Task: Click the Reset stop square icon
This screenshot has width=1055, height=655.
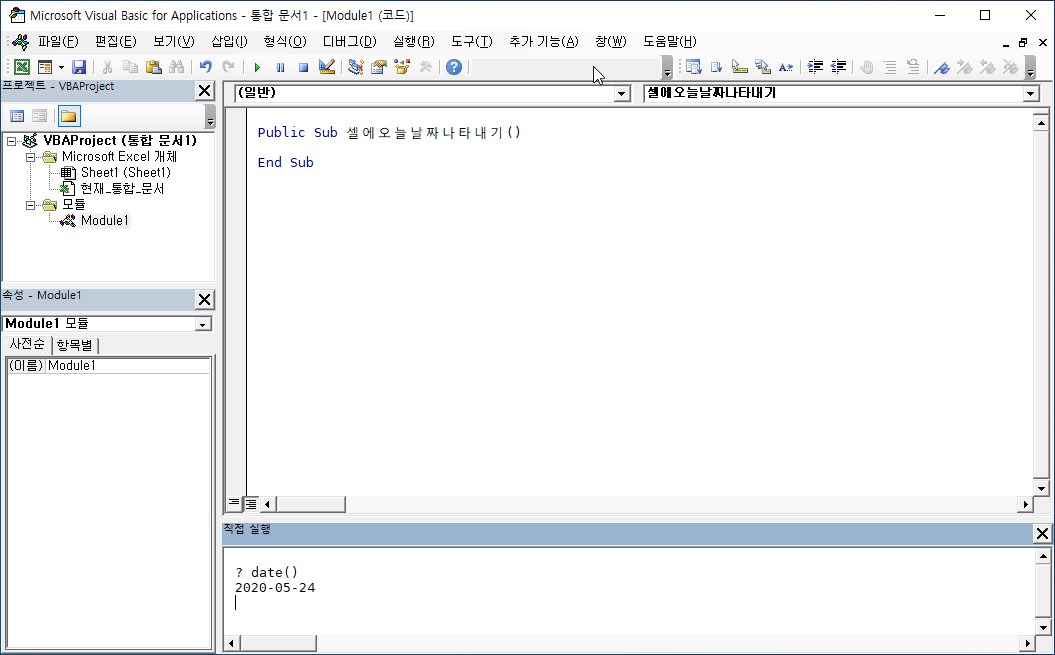Action: (x=303, y=67)
